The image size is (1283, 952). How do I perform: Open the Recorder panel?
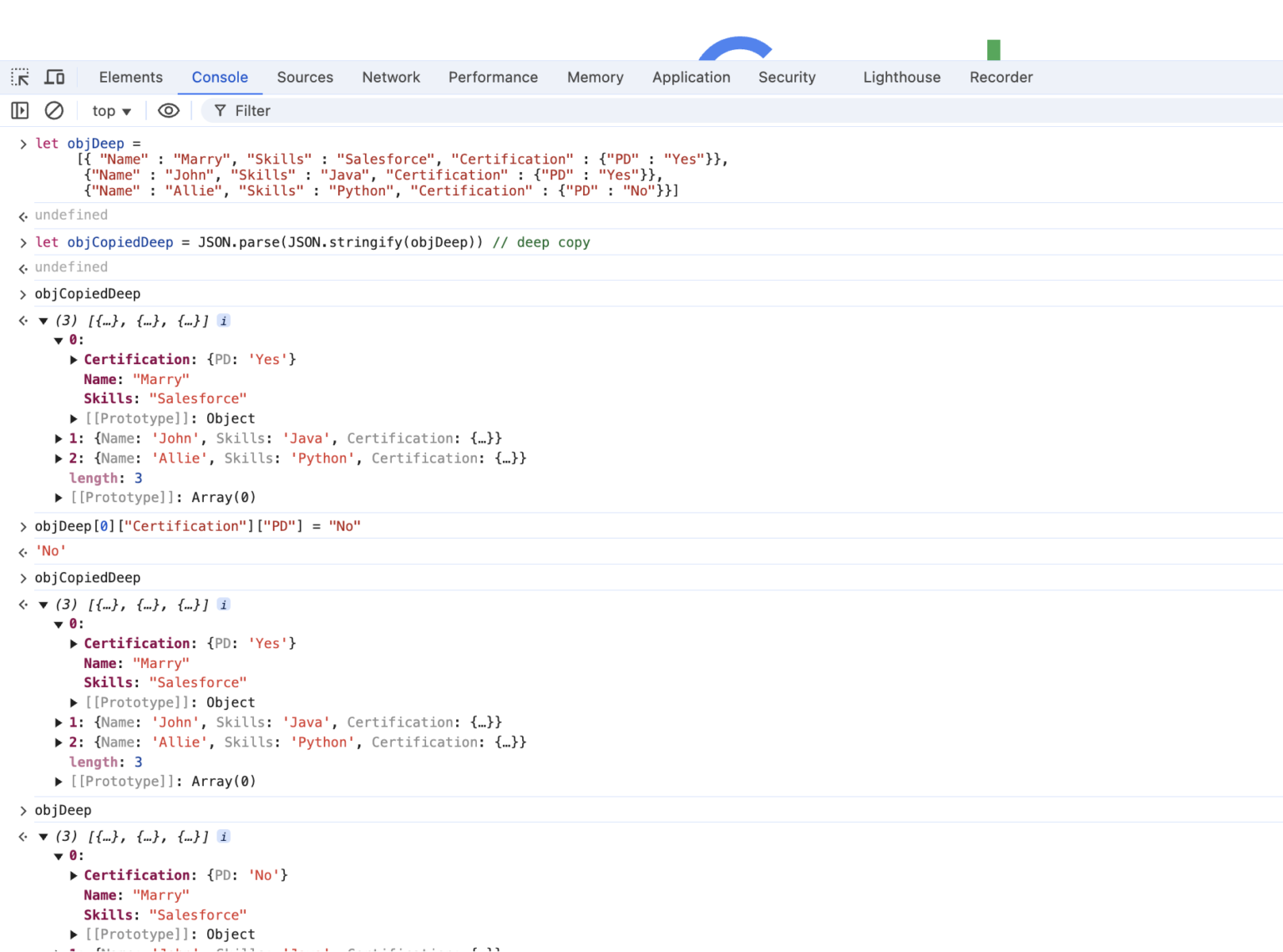click(x=1001, y=77)
